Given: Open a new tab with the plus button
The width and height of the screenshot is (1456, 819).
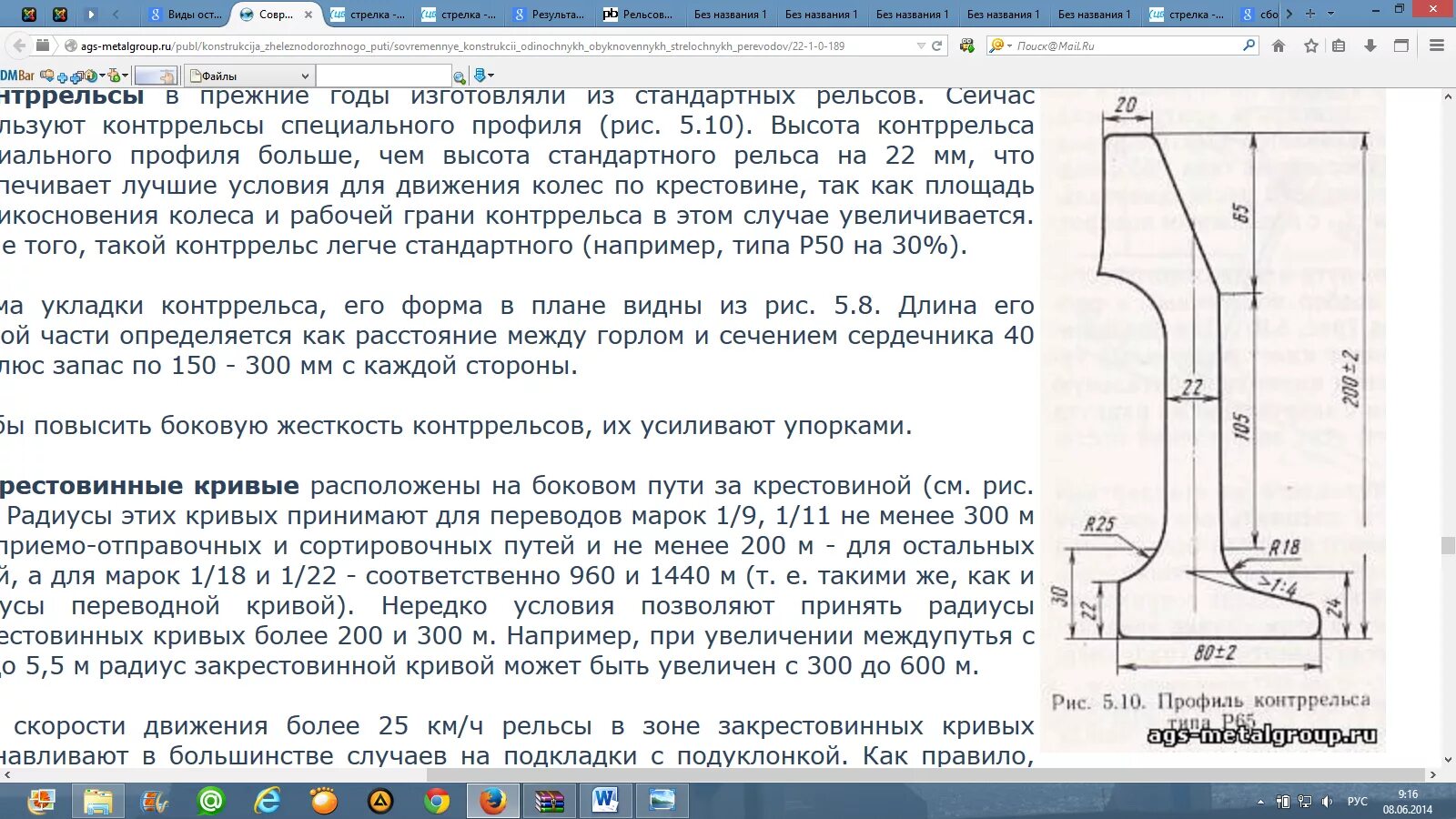Looking at the screenshot, I should (x=1310, y=14).
